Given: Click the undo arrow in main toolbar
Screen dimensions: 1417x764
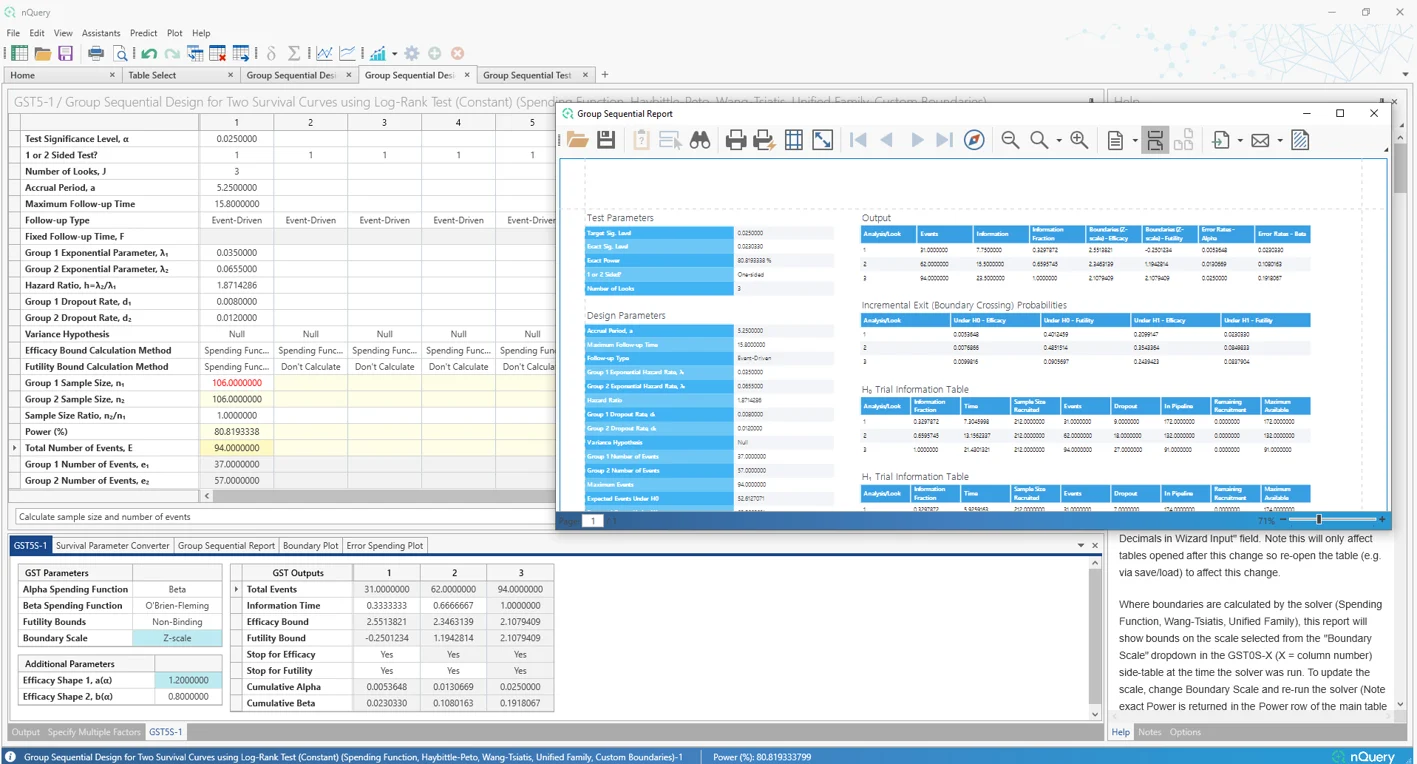Looking at the screenshot, I should tap(149, 54).
